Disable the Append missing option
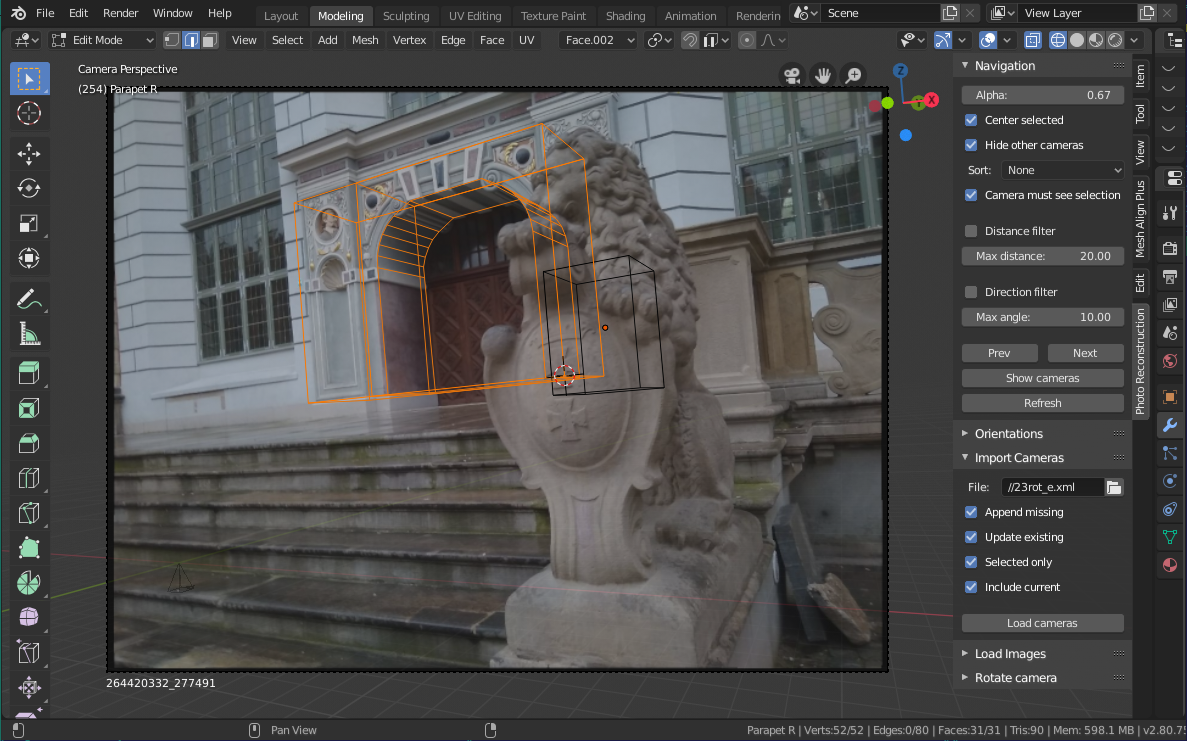 970,512
